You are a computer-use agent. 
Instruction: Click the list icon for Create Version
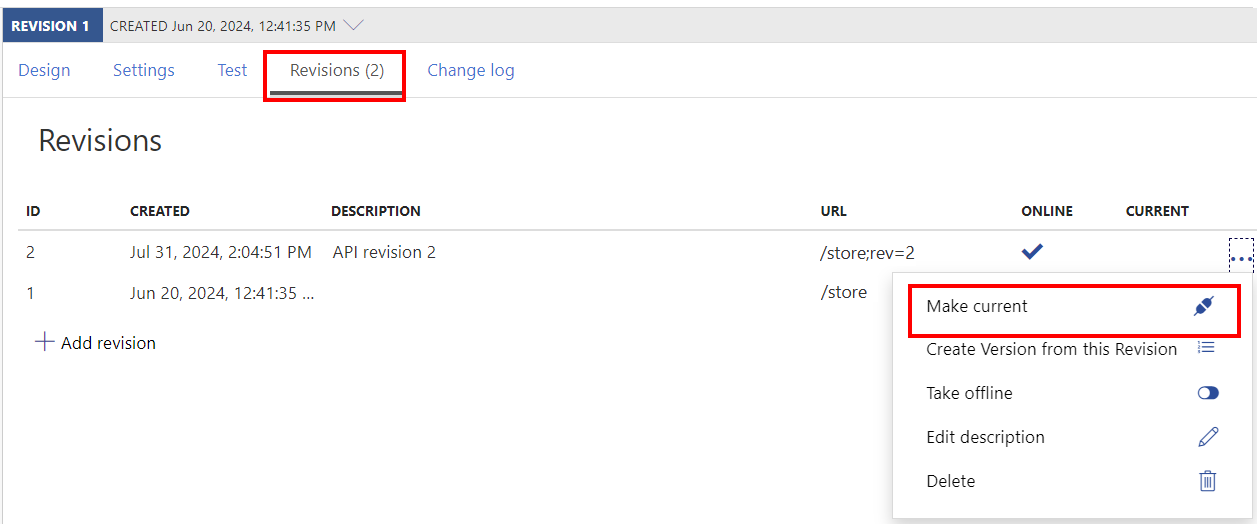[1207, 348]
